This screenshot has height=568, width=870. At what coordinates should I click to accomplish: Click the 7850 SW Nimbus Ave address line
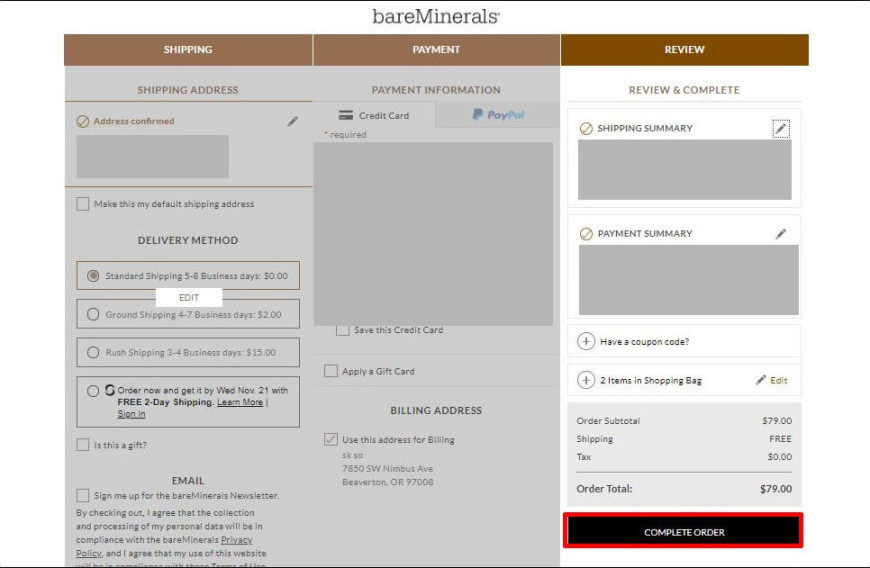coord(387,469)
